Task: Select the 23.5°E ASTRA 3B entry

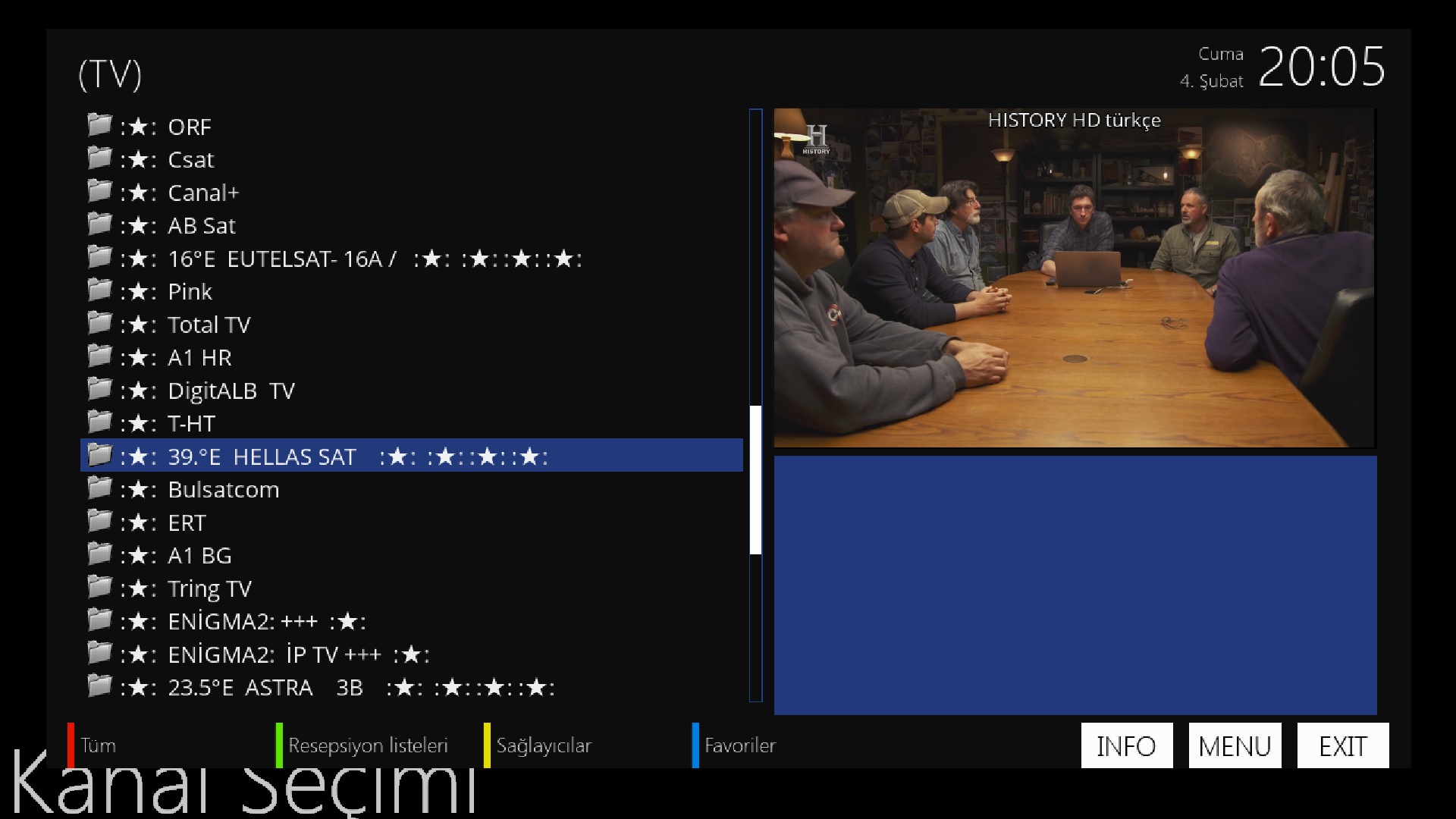Action: (x=412, y=687)
